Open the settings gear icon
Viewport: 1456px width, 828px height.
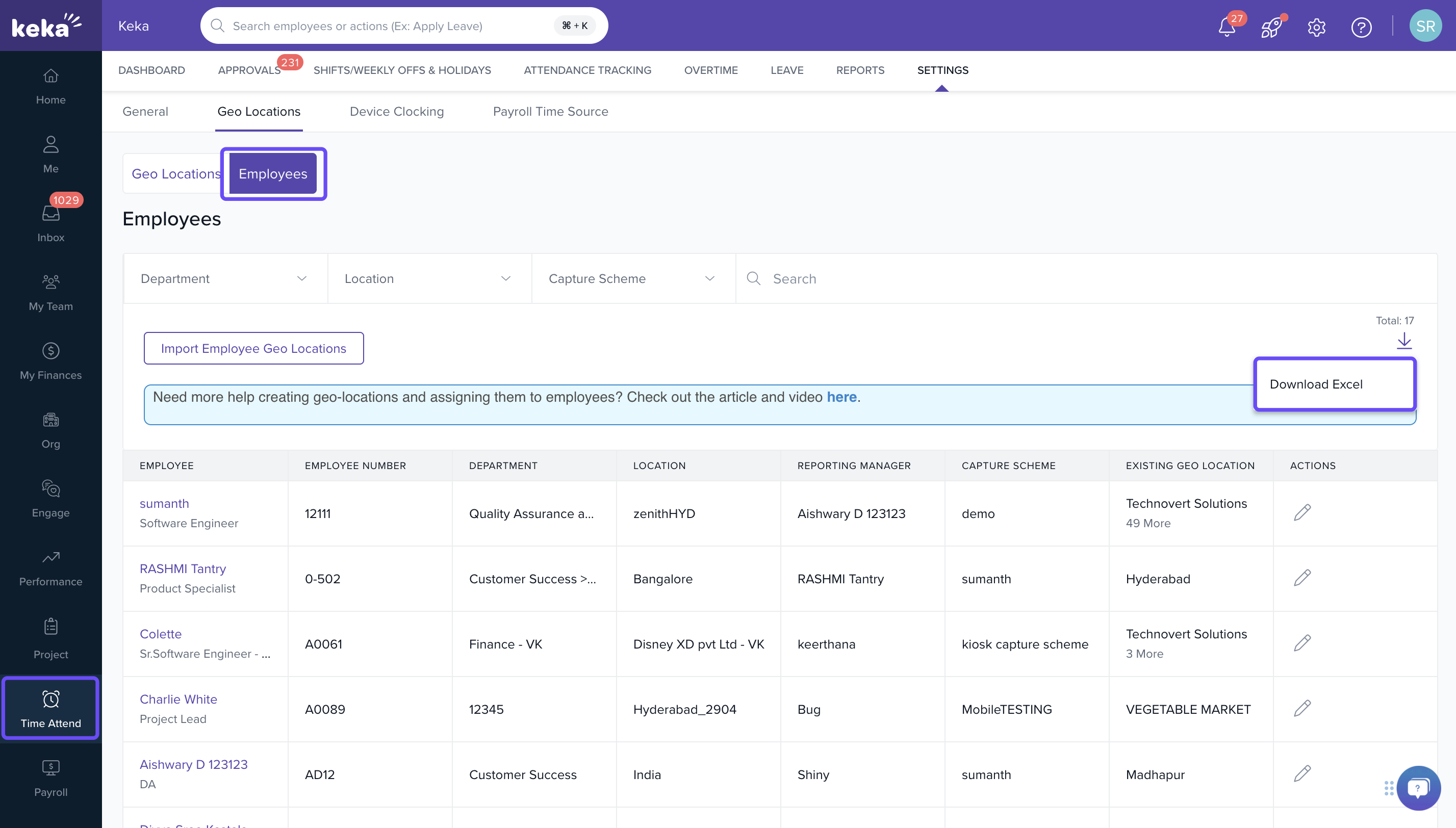pyautogui.click(x=1316, y=27)
